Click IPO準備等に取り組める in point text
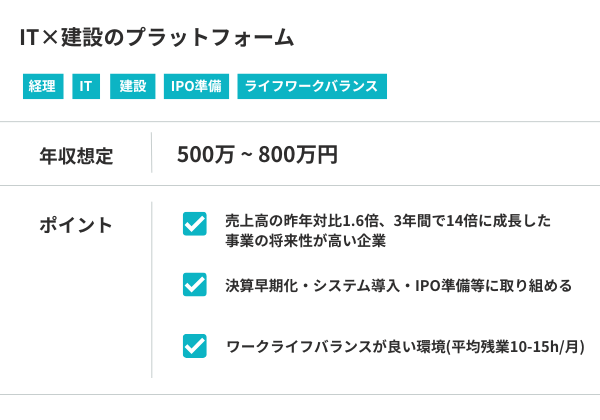Viewport: 600px width, 420px height. point(495,286)
